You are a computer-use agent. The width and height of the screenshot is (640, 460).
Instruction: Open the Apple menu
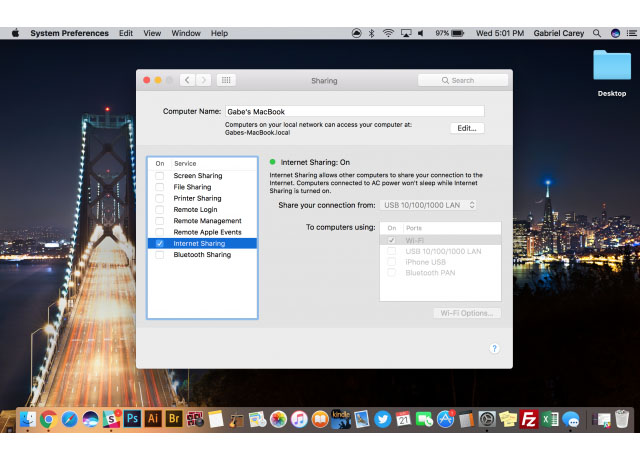coord(15,33)
